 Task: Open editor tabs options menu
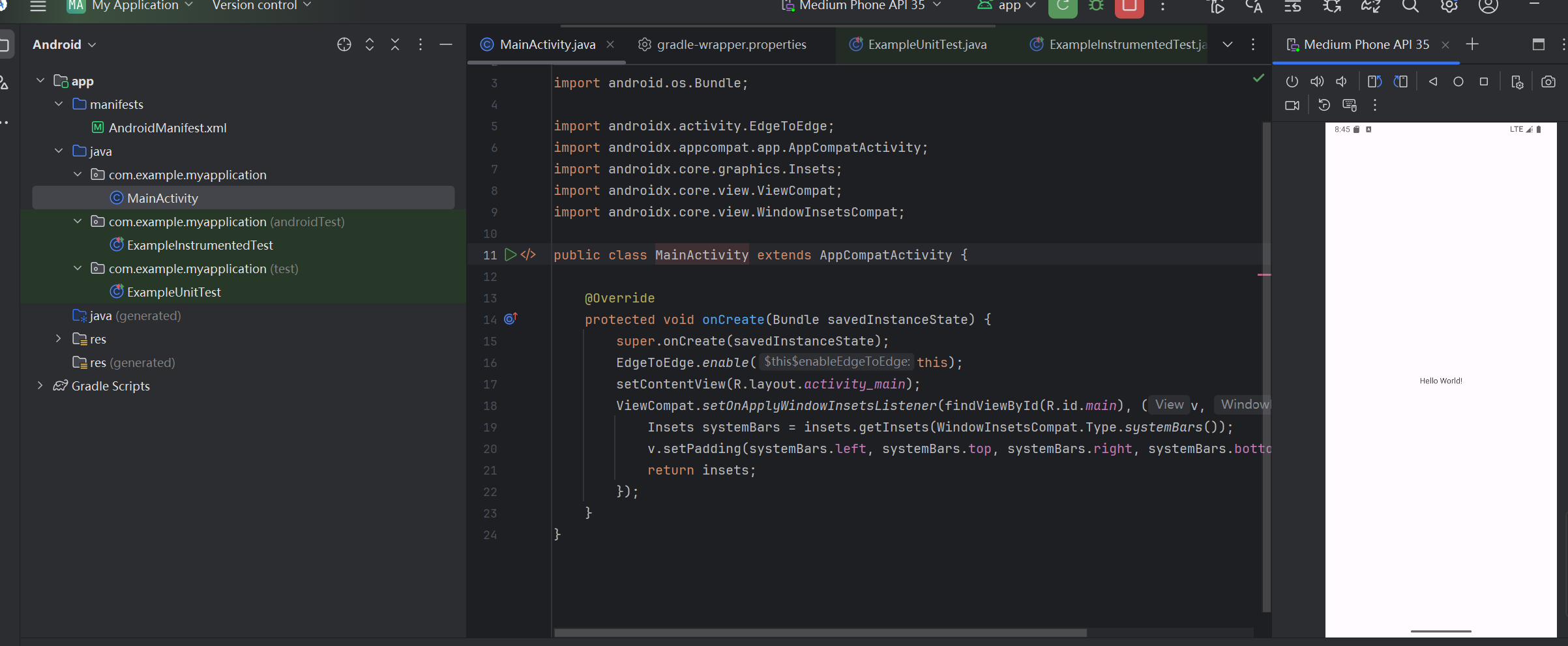(x=1253, y=44)
